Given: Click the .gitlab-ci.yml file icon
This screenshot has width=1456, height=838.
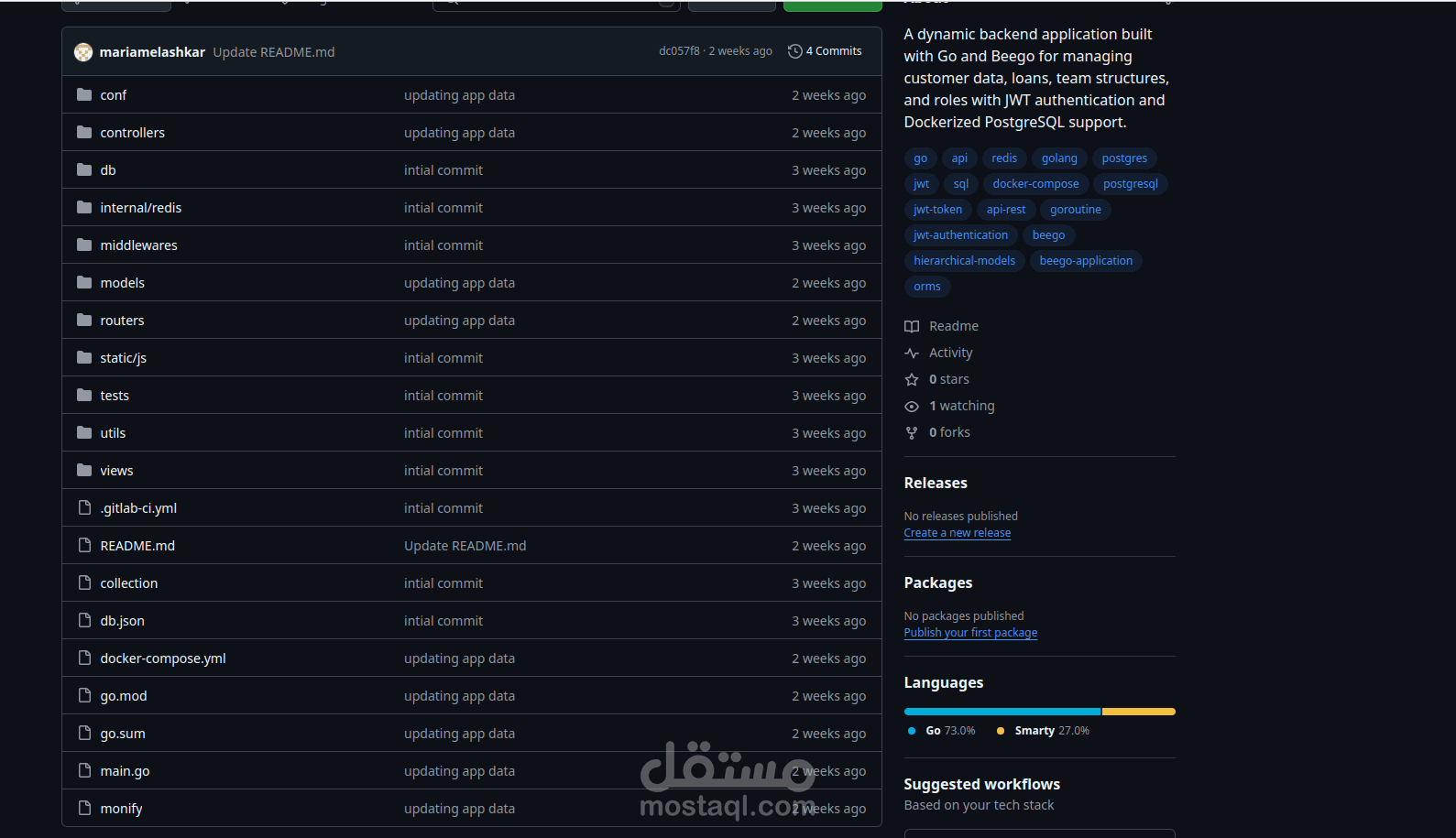Looking at the screenshot, I should pos(84,507).
